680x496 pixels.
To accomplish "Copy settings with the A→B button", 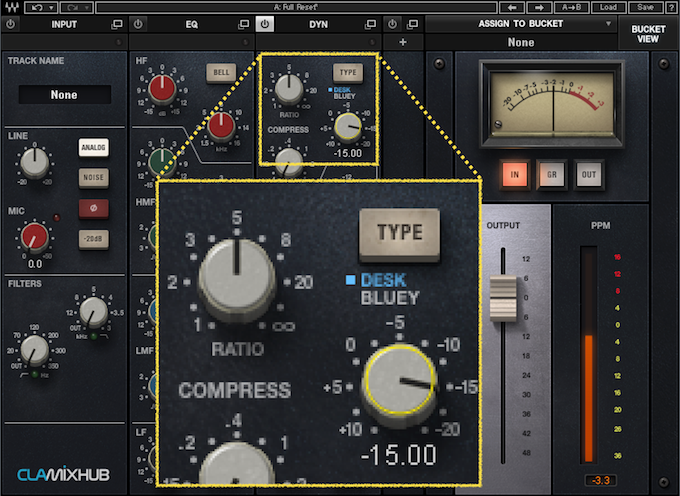I will pyautogui.click(x=572, y=7).
